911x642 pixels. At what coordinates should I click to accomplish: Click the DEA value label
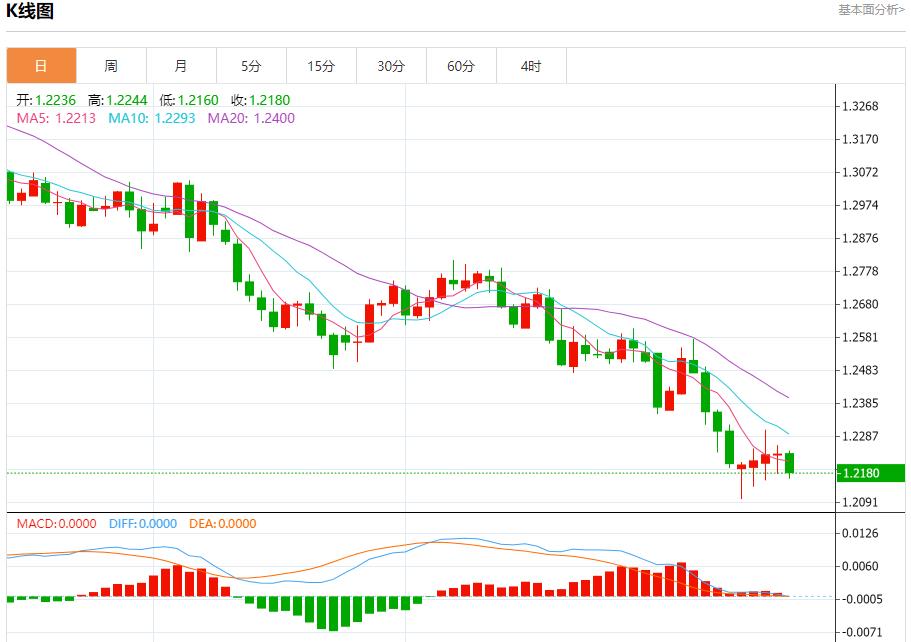(220, 523)
